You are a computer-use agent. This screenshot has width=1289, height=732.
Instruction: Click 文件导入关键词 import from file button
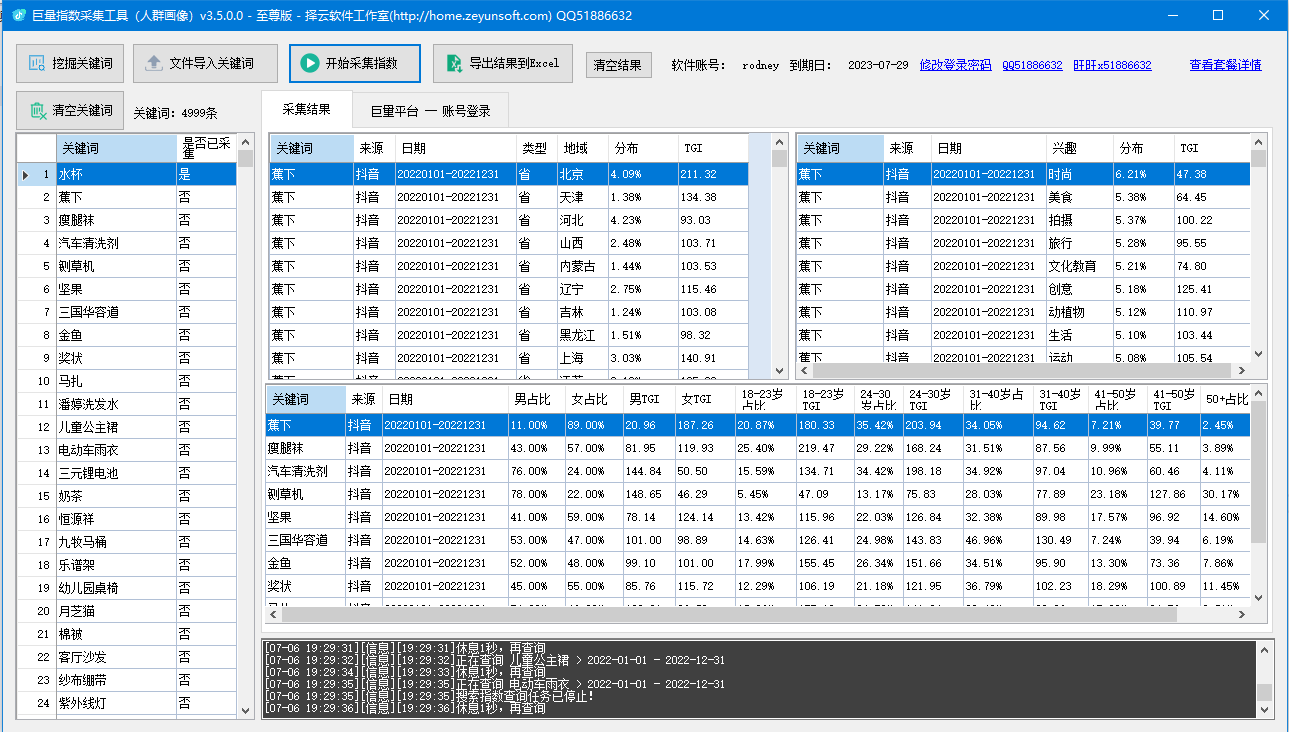(x=199, y=63)
